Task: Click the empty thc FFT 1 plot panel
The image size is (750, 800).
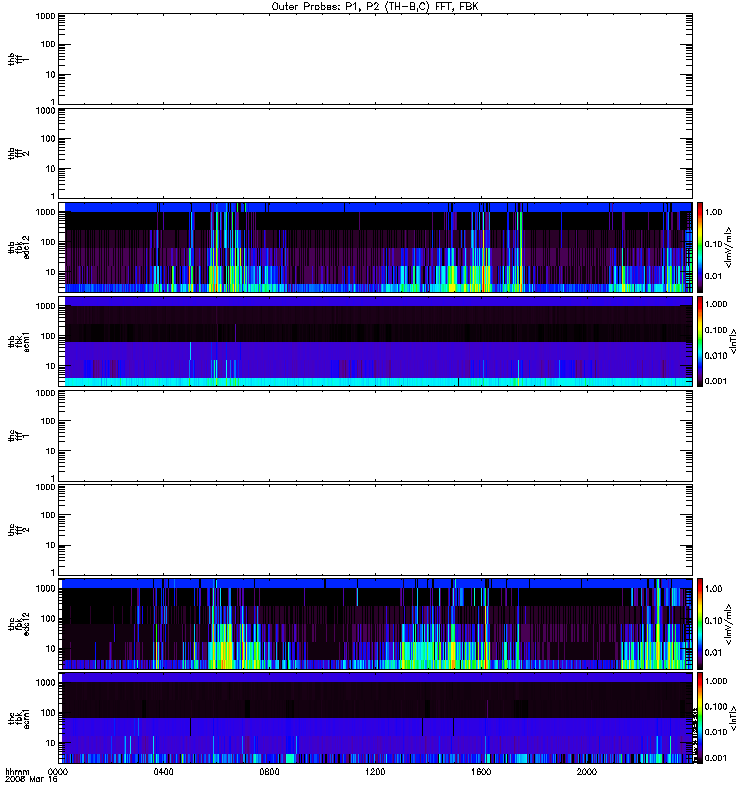Action: tap(376, 436)
